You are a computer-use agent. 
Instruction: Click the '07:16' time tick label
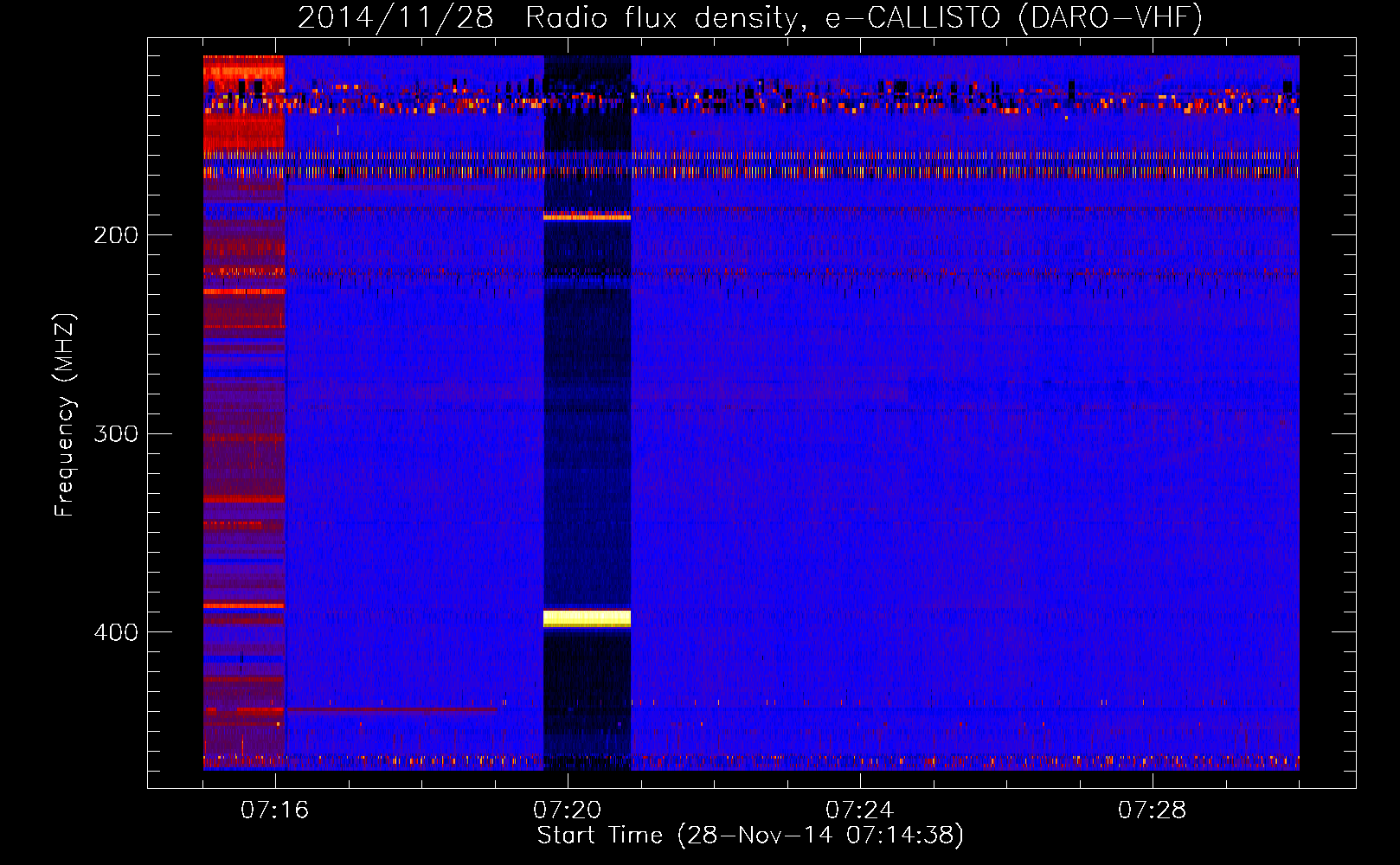point(275,810)
